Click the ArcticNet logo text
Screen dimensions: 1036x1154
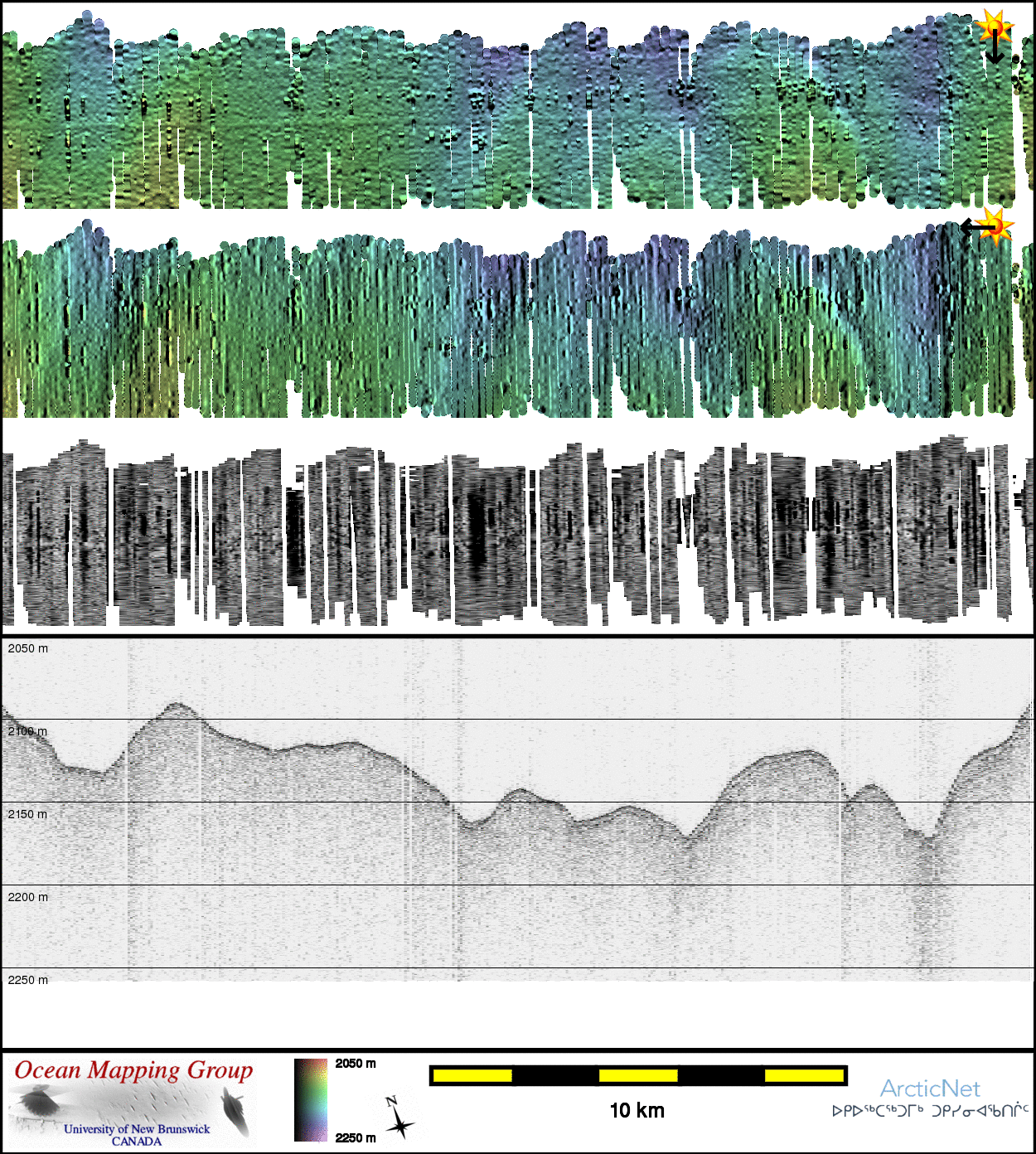pyautogui.click(x=930, y=1089)
